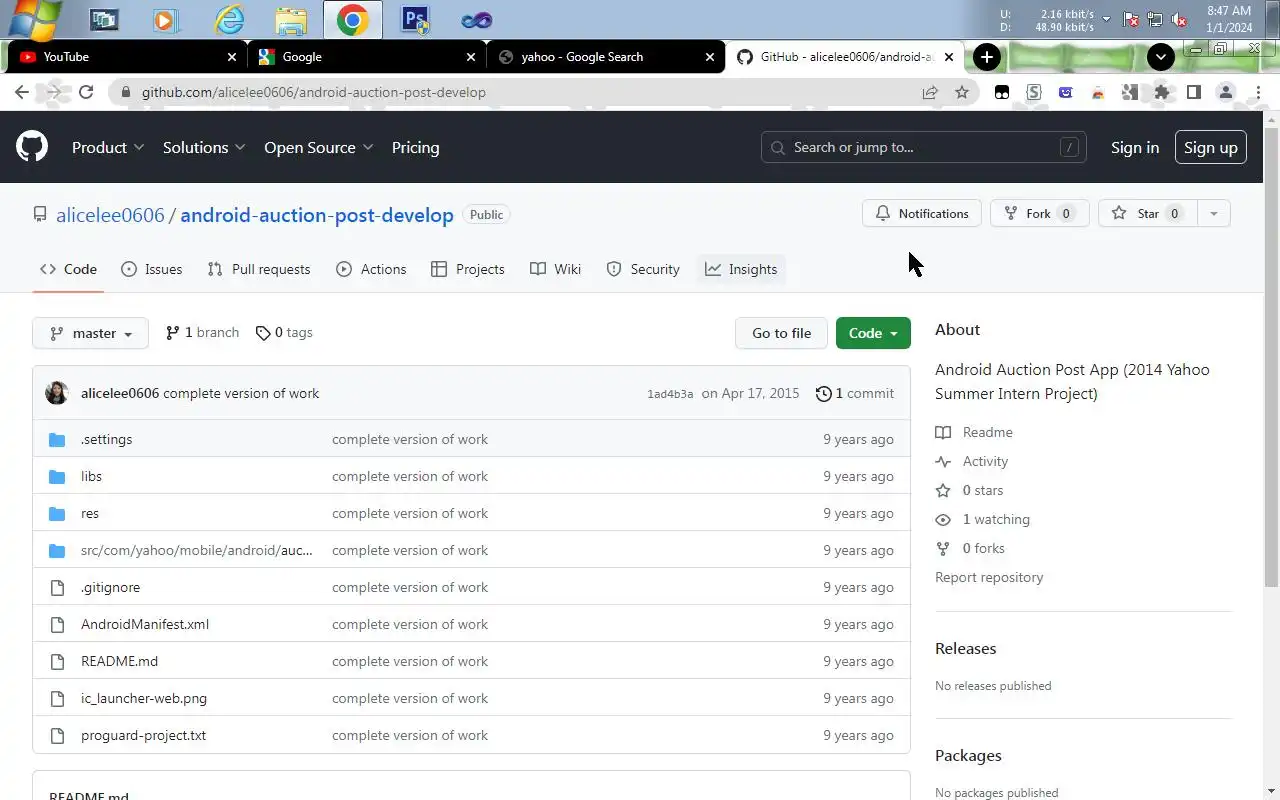Close the Google browser tab
The image size is (1280, 800).
click(471, 57)
